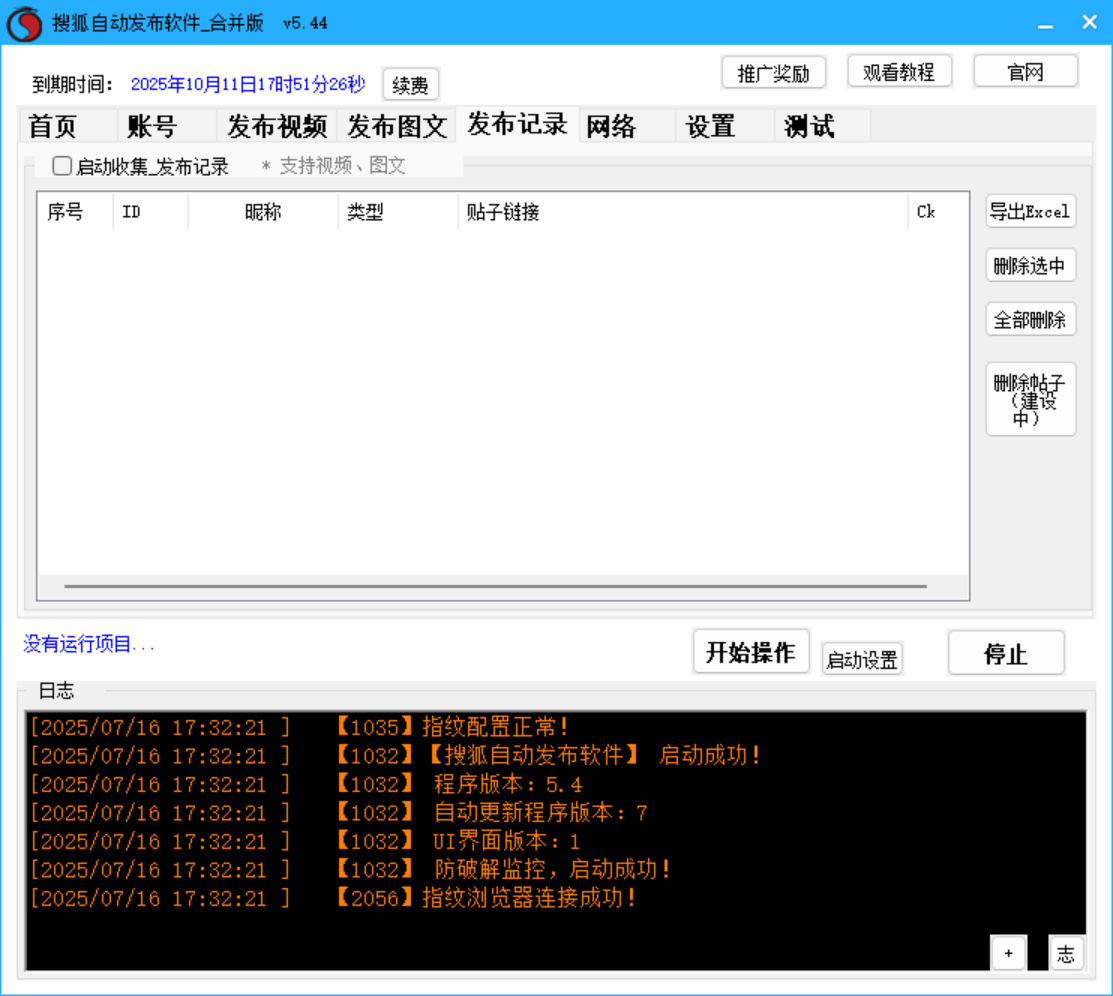1113x996 pixels.
Task: Click the 类型 column header
Action: pos(398,212)
